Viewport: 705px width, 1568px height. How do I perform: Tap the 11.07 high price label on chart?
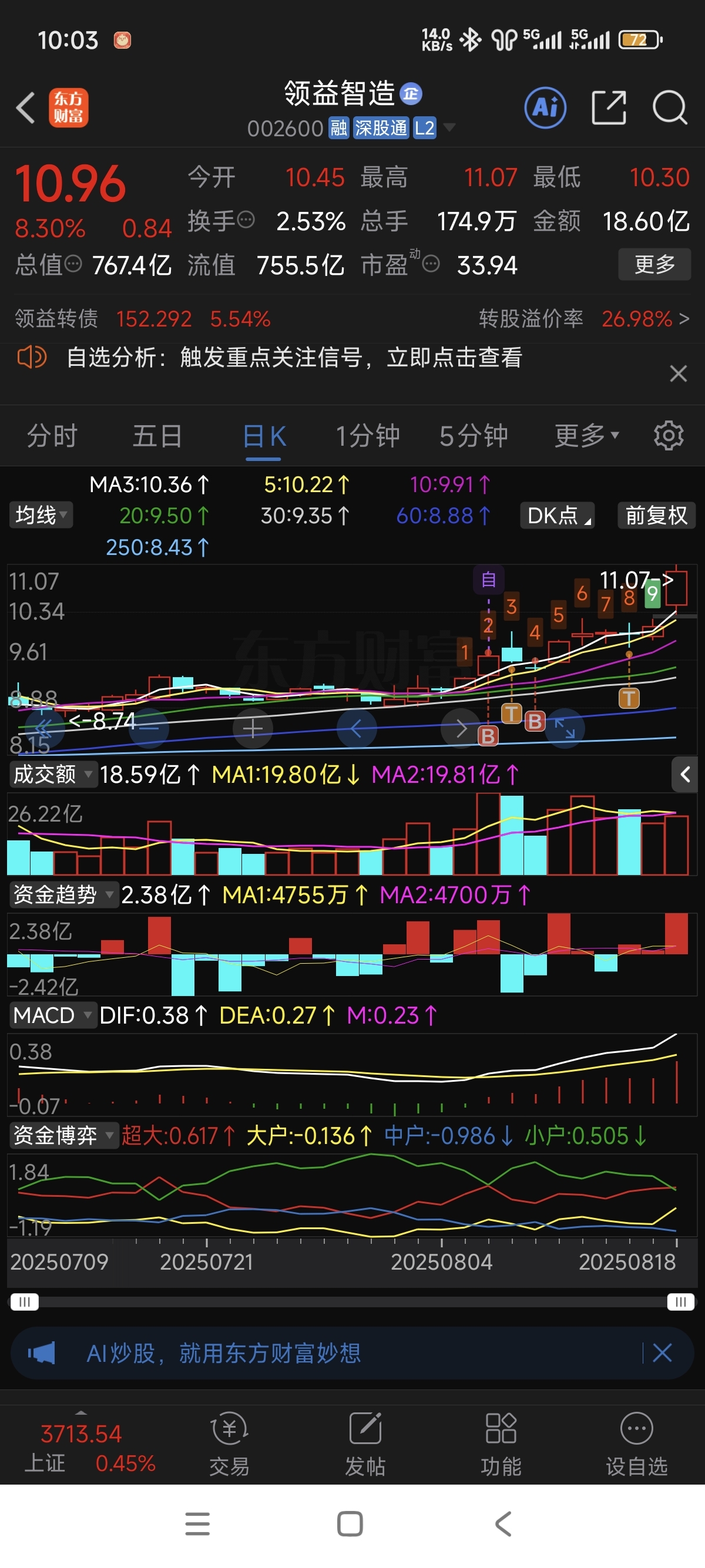tap(636, 580)
